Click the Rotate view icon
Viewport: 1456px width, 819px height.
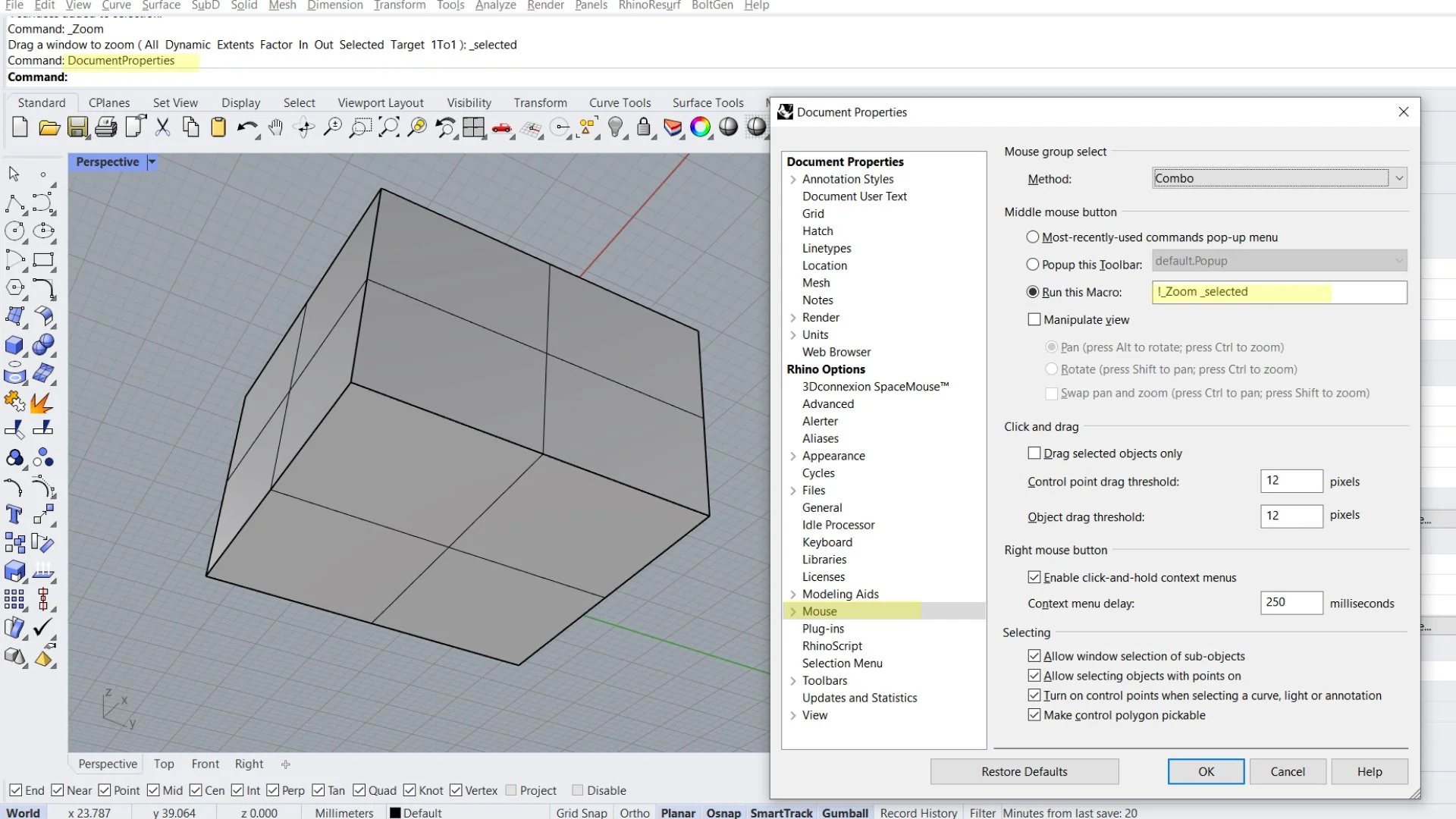(303, 127)
